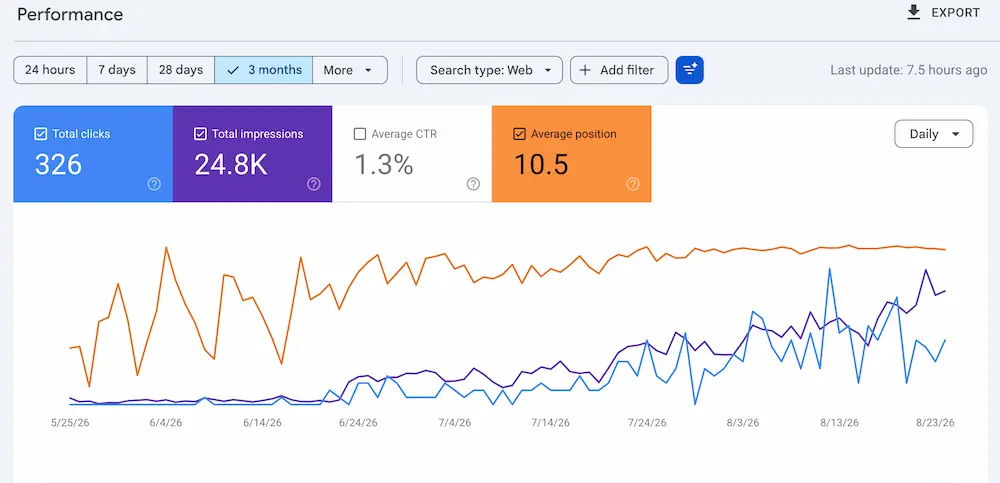This screenshot has height=483, width=1000.
Task: Click the Export download icon
Action: coord(914,12)
